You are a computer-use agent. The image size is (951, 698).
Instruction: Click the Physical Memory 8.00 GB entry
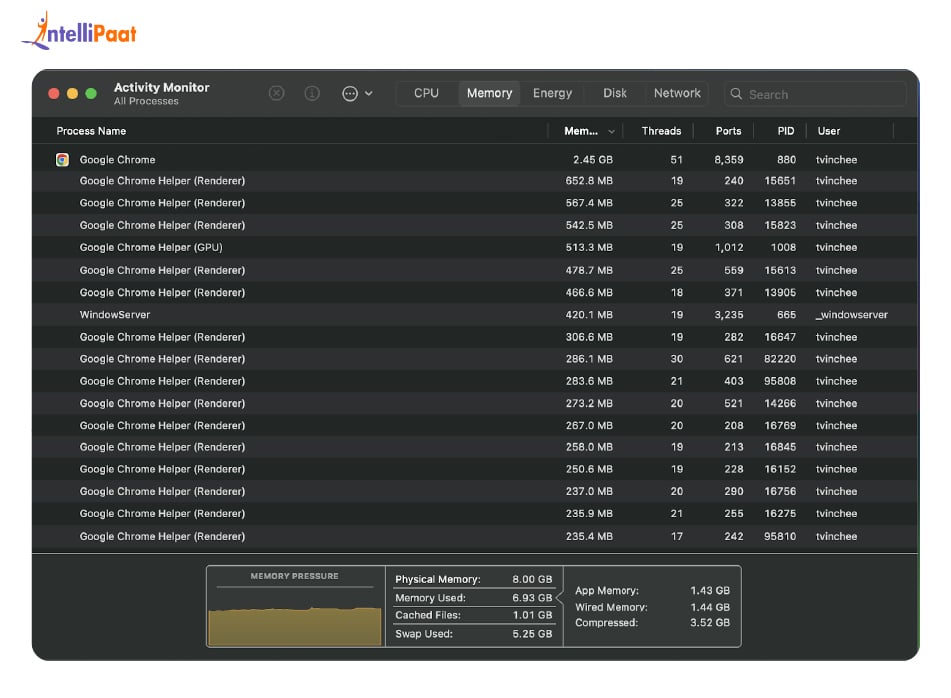[x=474, y=579]
